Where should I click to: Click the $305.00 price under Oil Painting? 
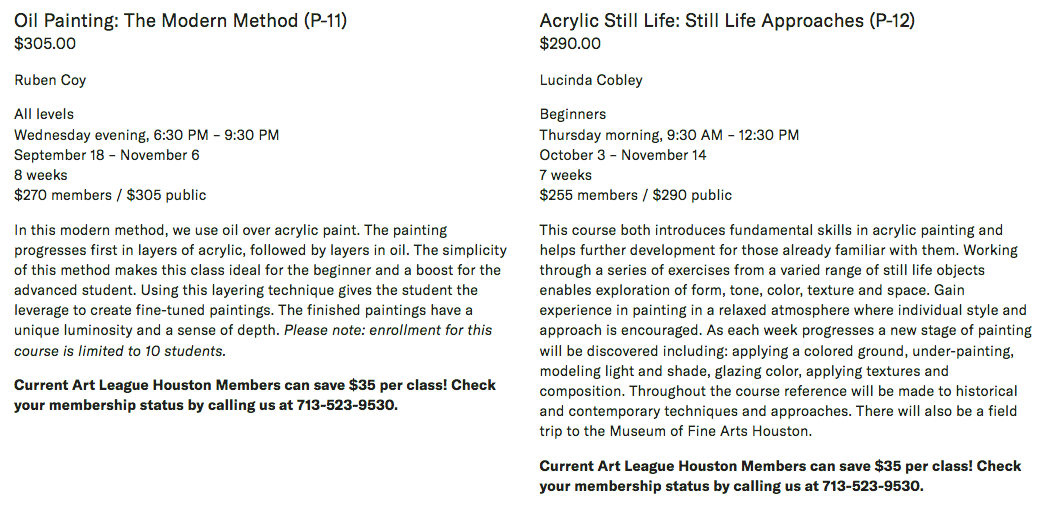point(45,44)
